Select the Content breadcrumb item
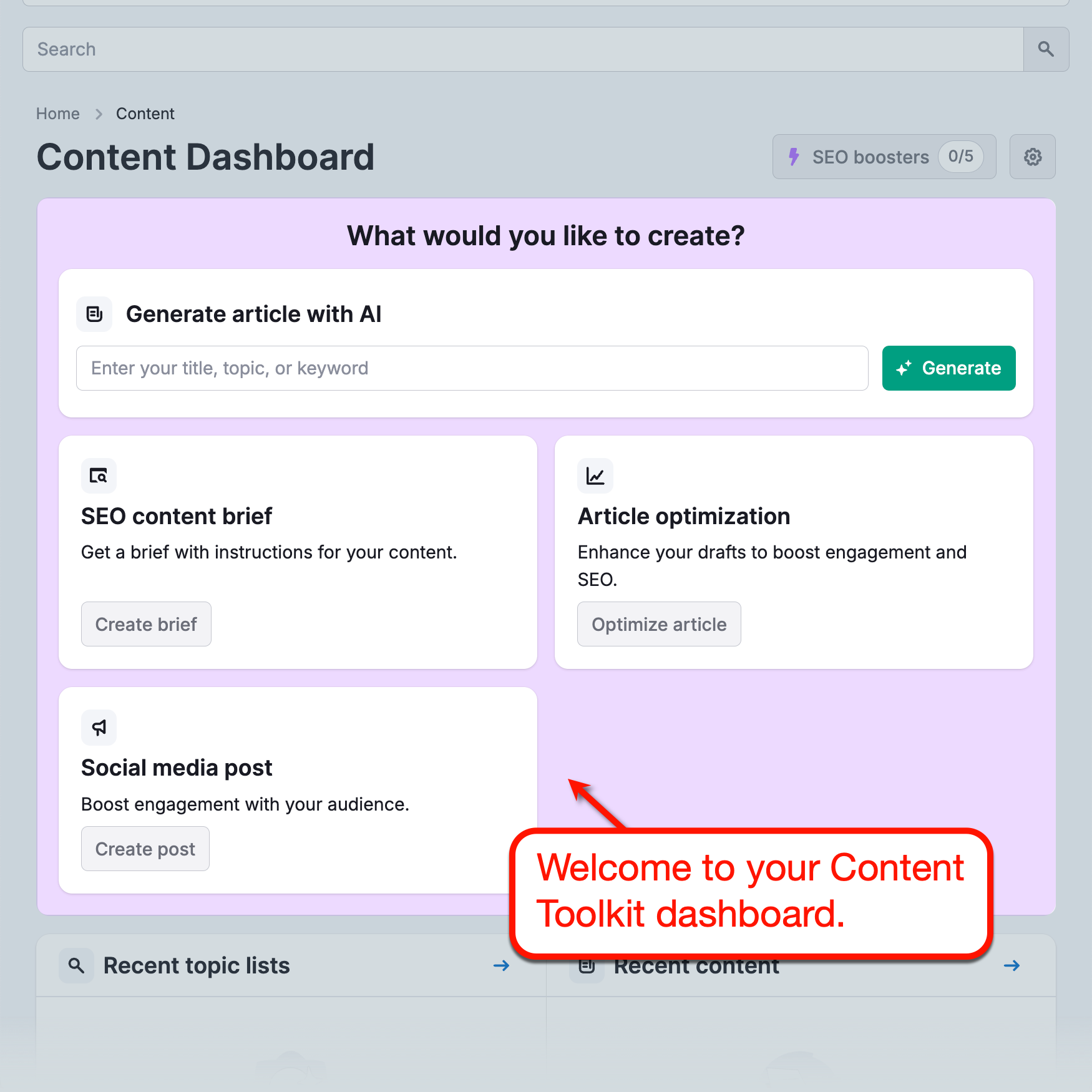 145,113
